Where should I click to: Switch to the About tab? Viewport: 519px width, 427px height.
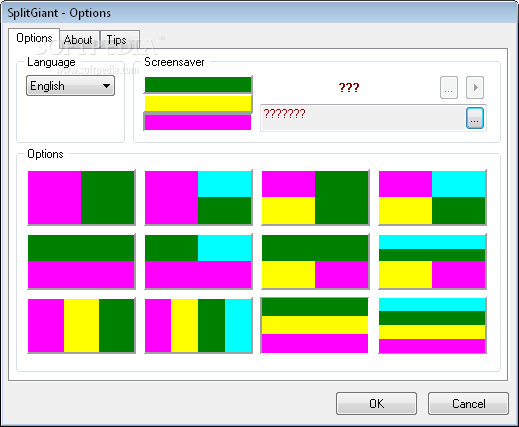(x=78, y=40)
